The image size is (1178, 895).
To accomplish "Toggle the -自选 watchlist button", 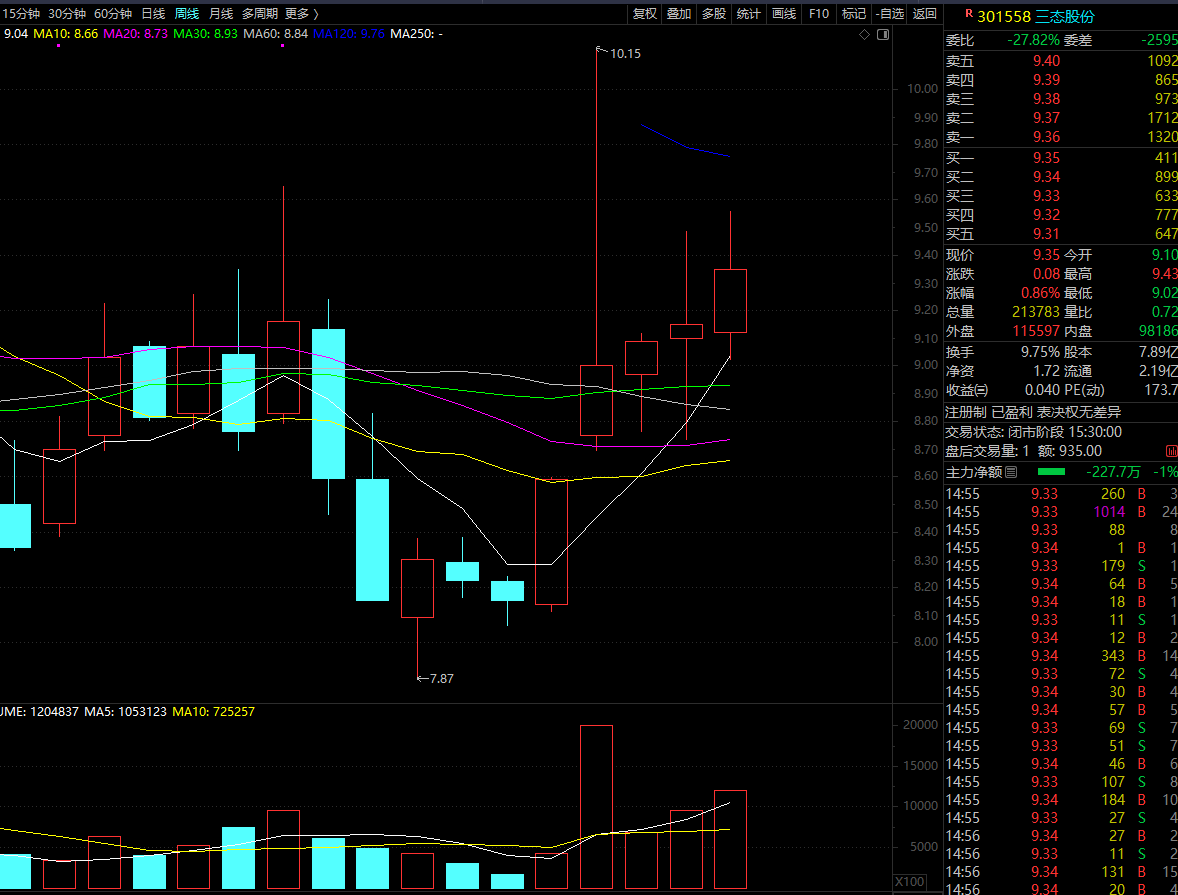I will [x=890, y=14].
